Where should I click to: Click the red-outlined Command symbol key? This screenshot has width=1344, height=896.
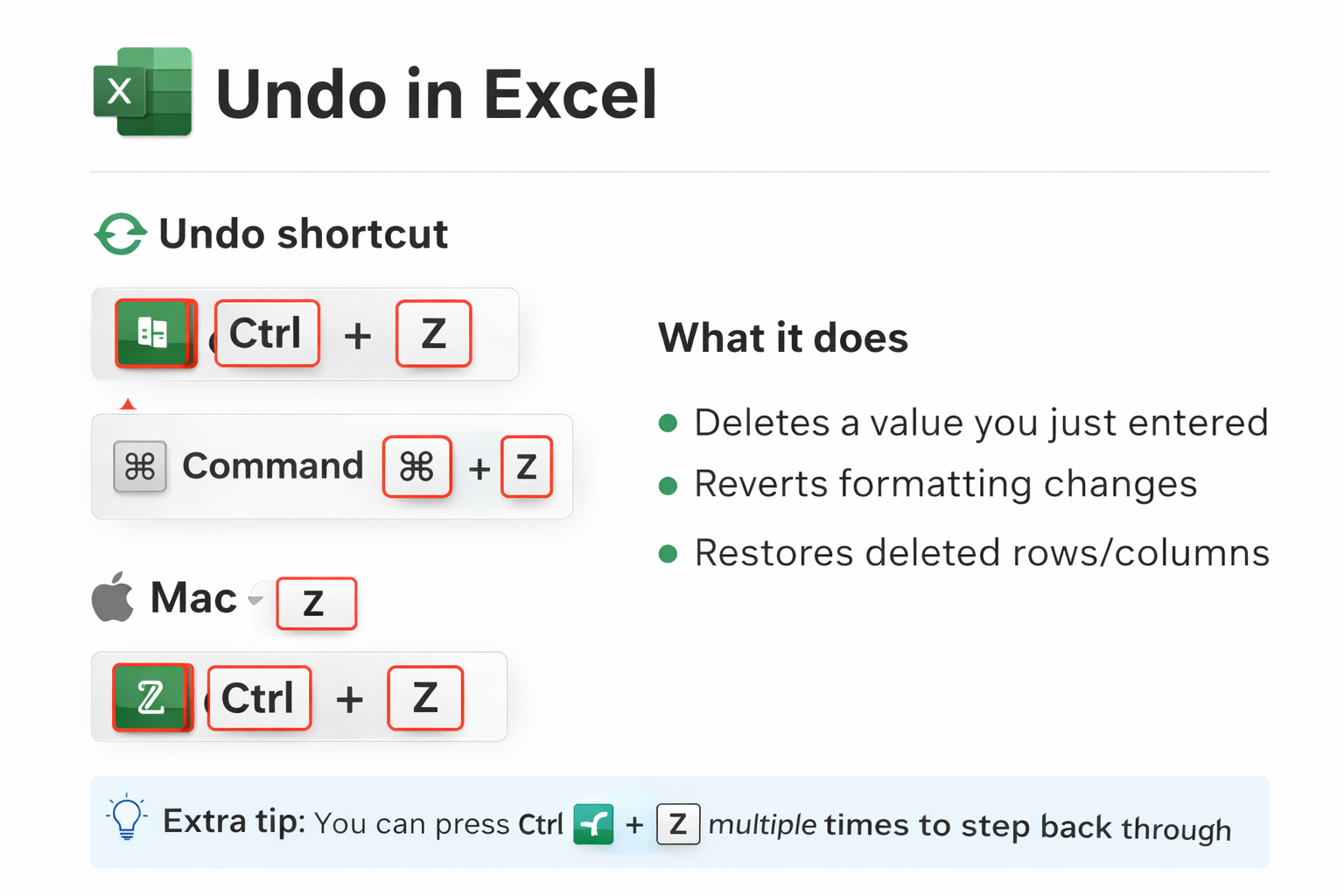coord(416,466)
